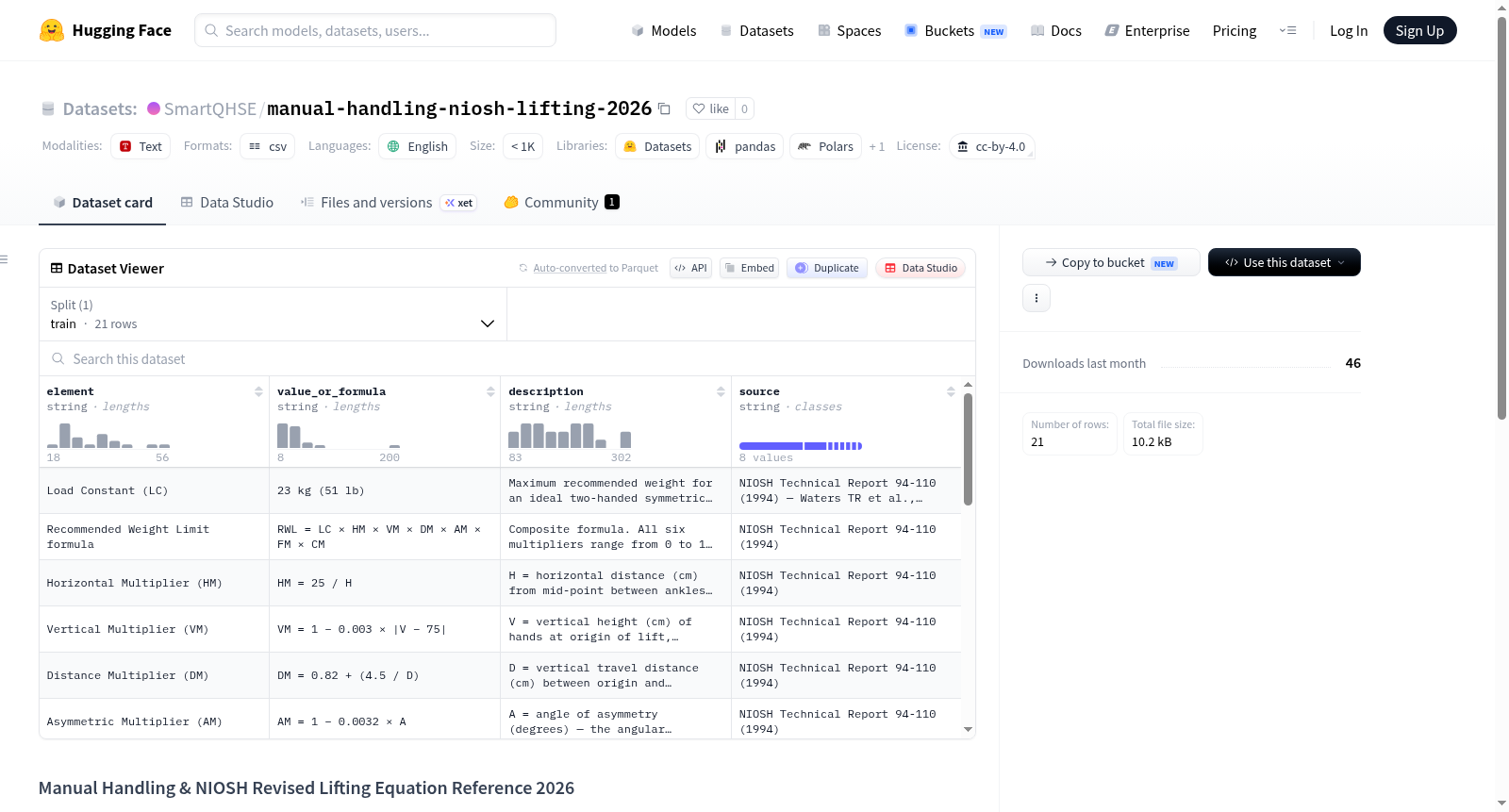The image size is (1509, 812).
Task: Click the cc-by-4.0 license tag
Action: pos(992,146)
